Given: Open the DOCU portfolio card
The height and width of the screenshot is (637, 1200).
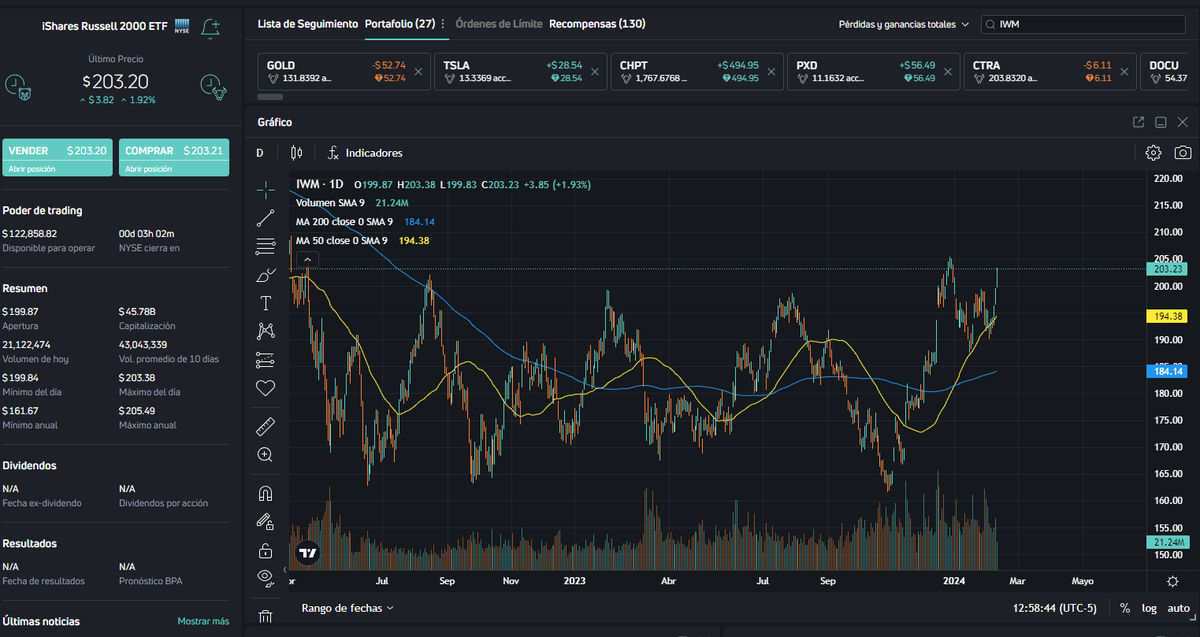Looking at the screenshot, I should pos(1168,72).
